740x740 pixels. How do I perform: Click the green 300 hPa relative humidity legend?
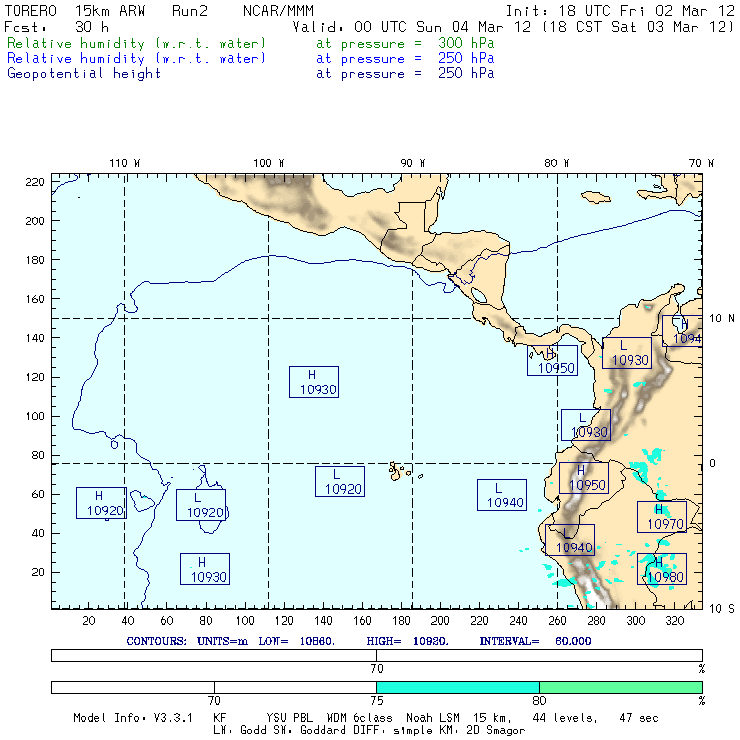coord(137,44)
